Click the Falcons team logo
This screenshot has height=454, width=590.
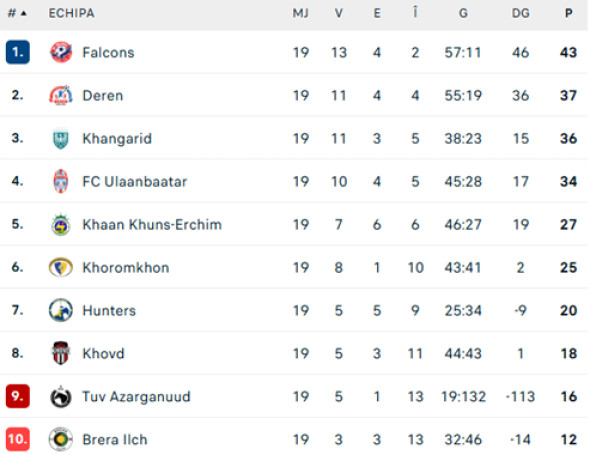[x=61, y=52]
